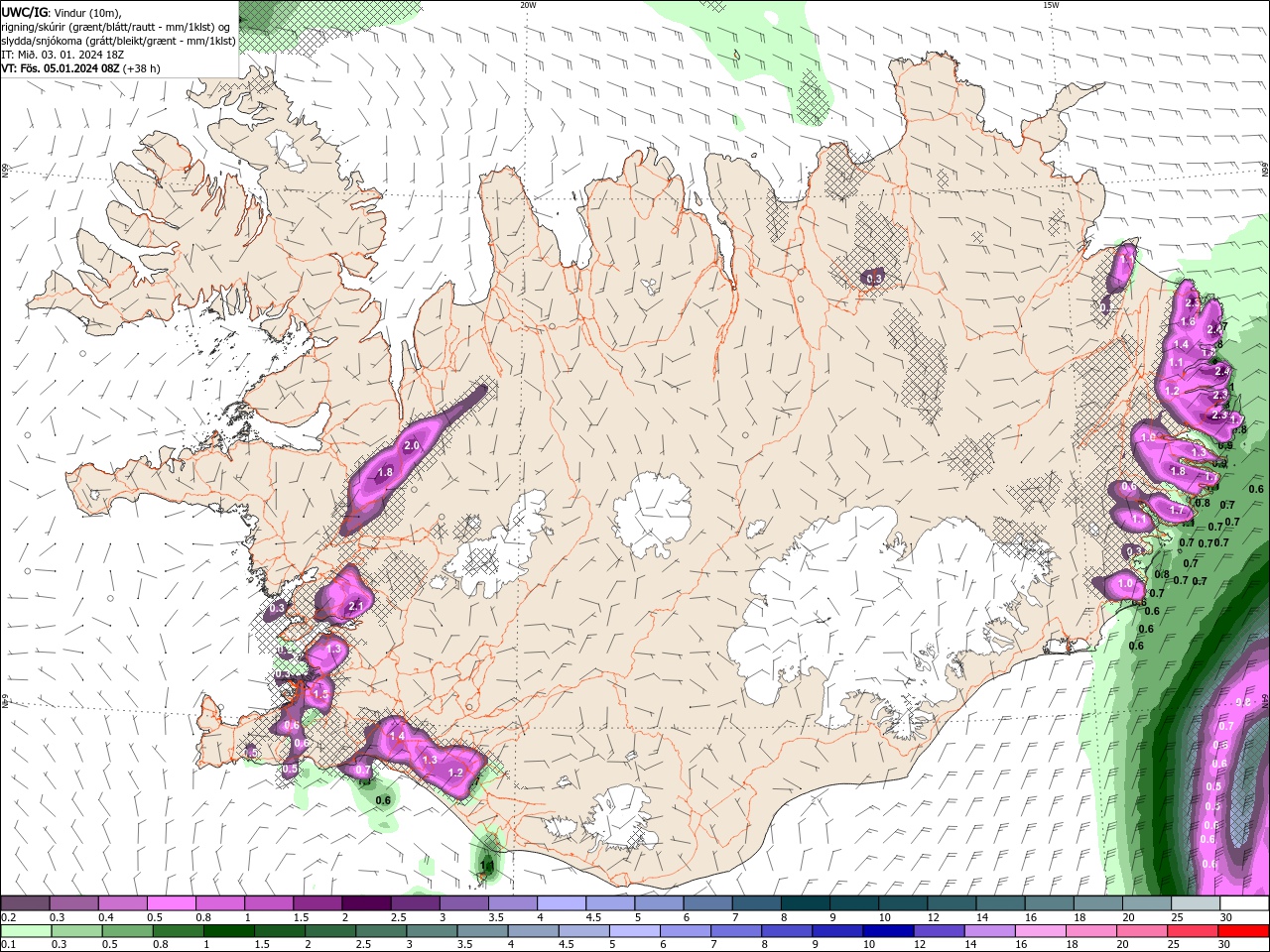Click the bright red lower swatch labeled 30
Image resolution: width=1270 pixels, height=952 pixels.
pos(1242,931)
